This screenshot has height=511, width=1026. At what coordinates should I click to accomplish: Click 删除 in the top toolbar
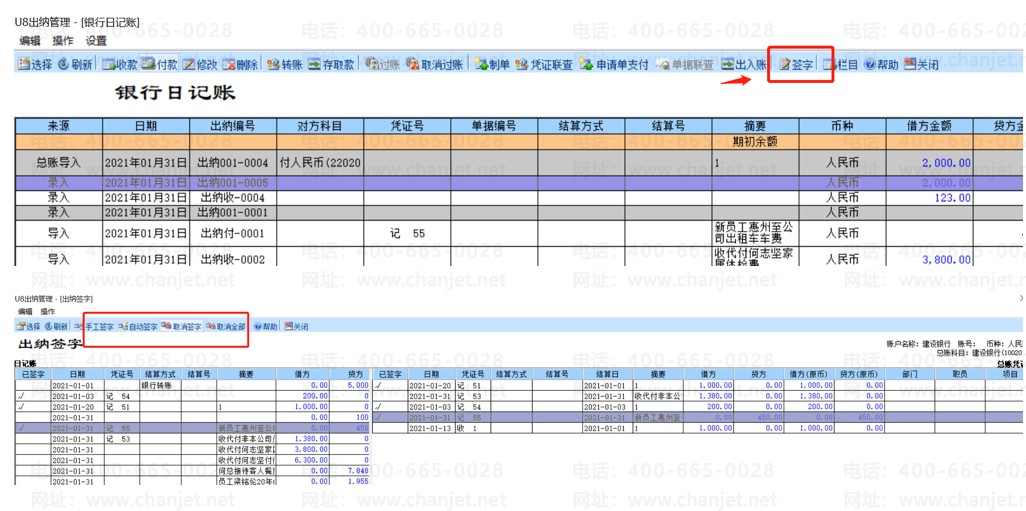[240, 65]
